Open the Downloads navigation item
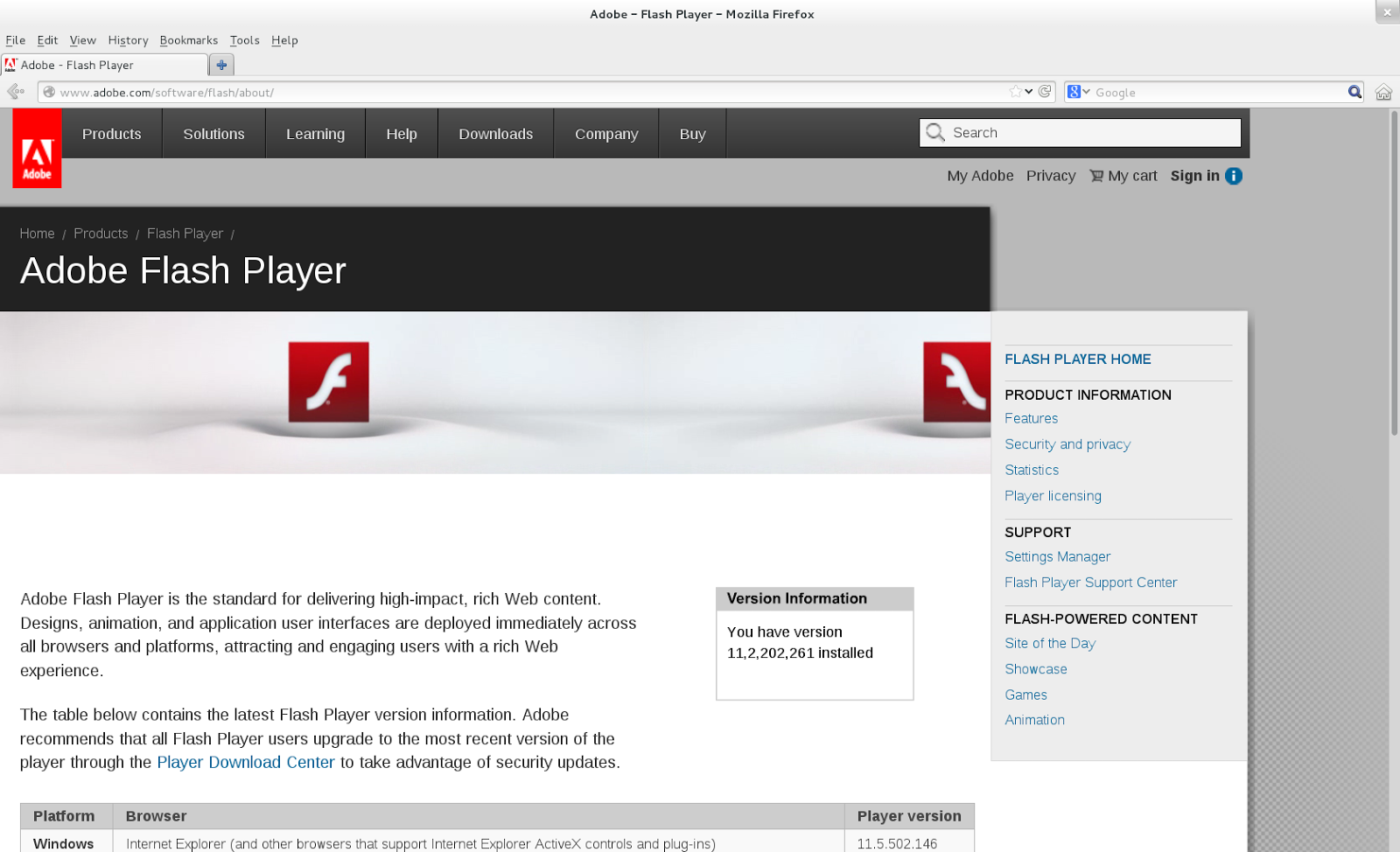The height and width of the screenshot is (852, 1400). (x=495, y=134)
